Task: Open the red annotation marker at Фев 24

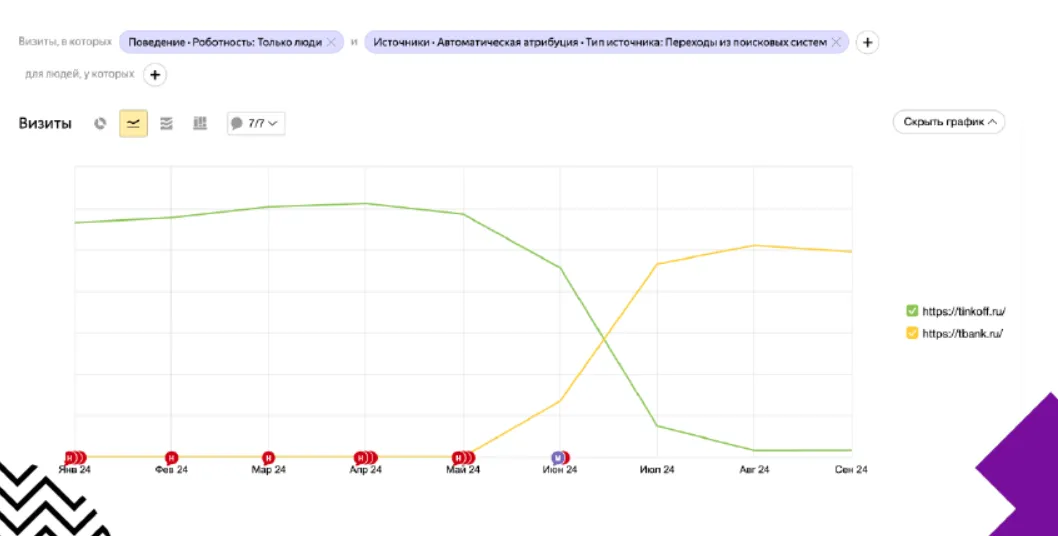Action: 171,458
